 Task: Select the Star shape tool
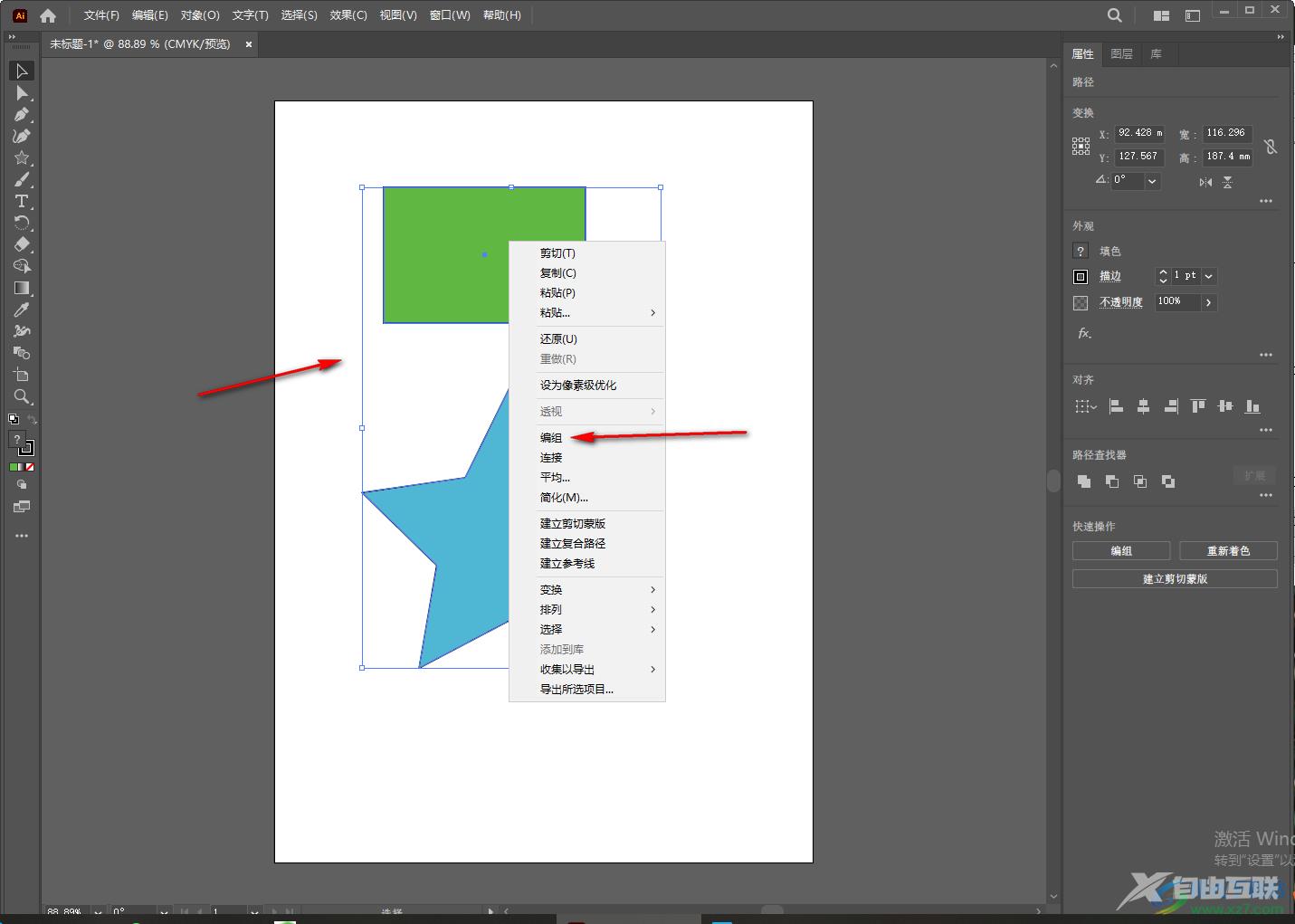(22, 158)
